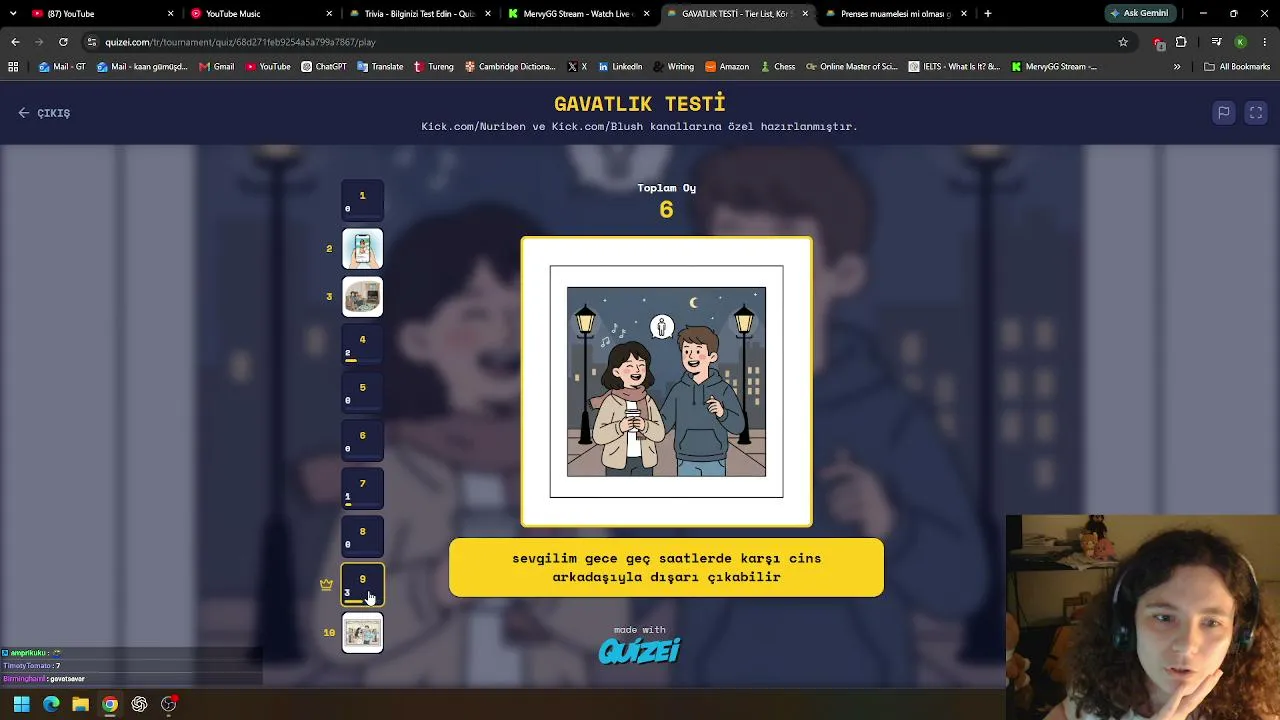This screenshot has width=1280, height=720.
Task: View site information icon in address bar
Action: 92,42
